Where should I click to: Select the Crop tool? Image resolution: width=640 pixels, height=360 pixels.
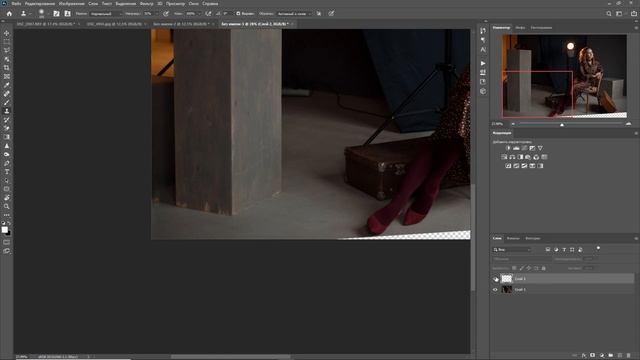pyautogui.click(x=7, y=68)
